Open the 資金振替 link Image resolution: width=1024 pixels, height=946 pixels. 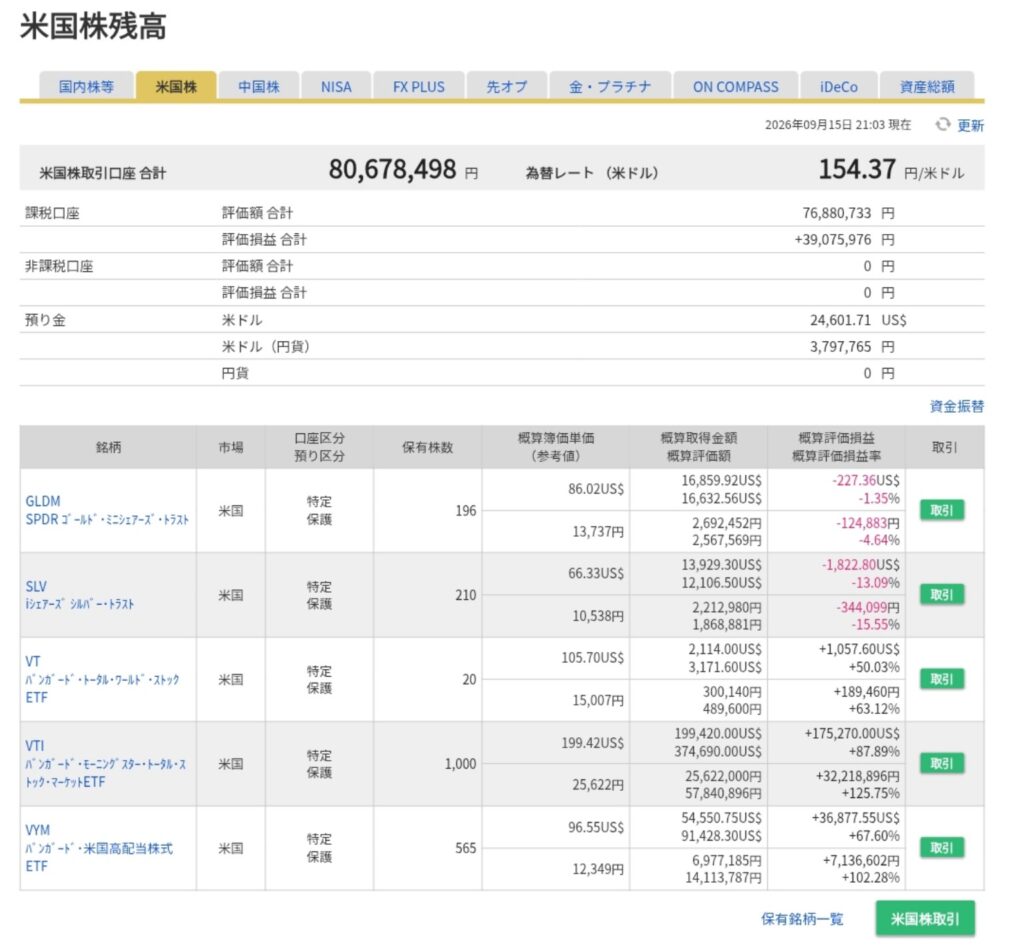957,406
